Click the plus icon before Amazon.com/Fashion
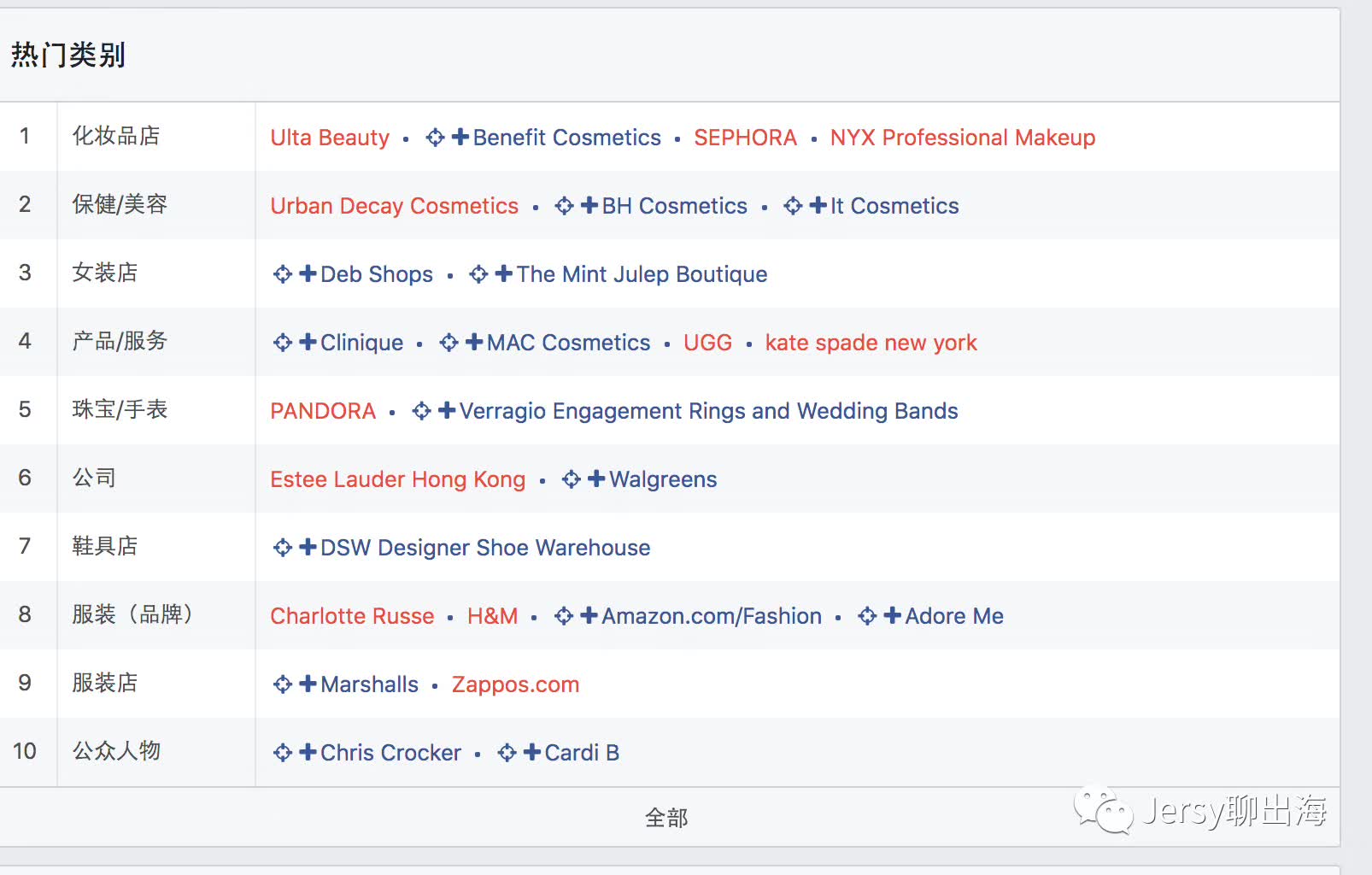Viewport: 1372px width, 875px height. [589, 615]
